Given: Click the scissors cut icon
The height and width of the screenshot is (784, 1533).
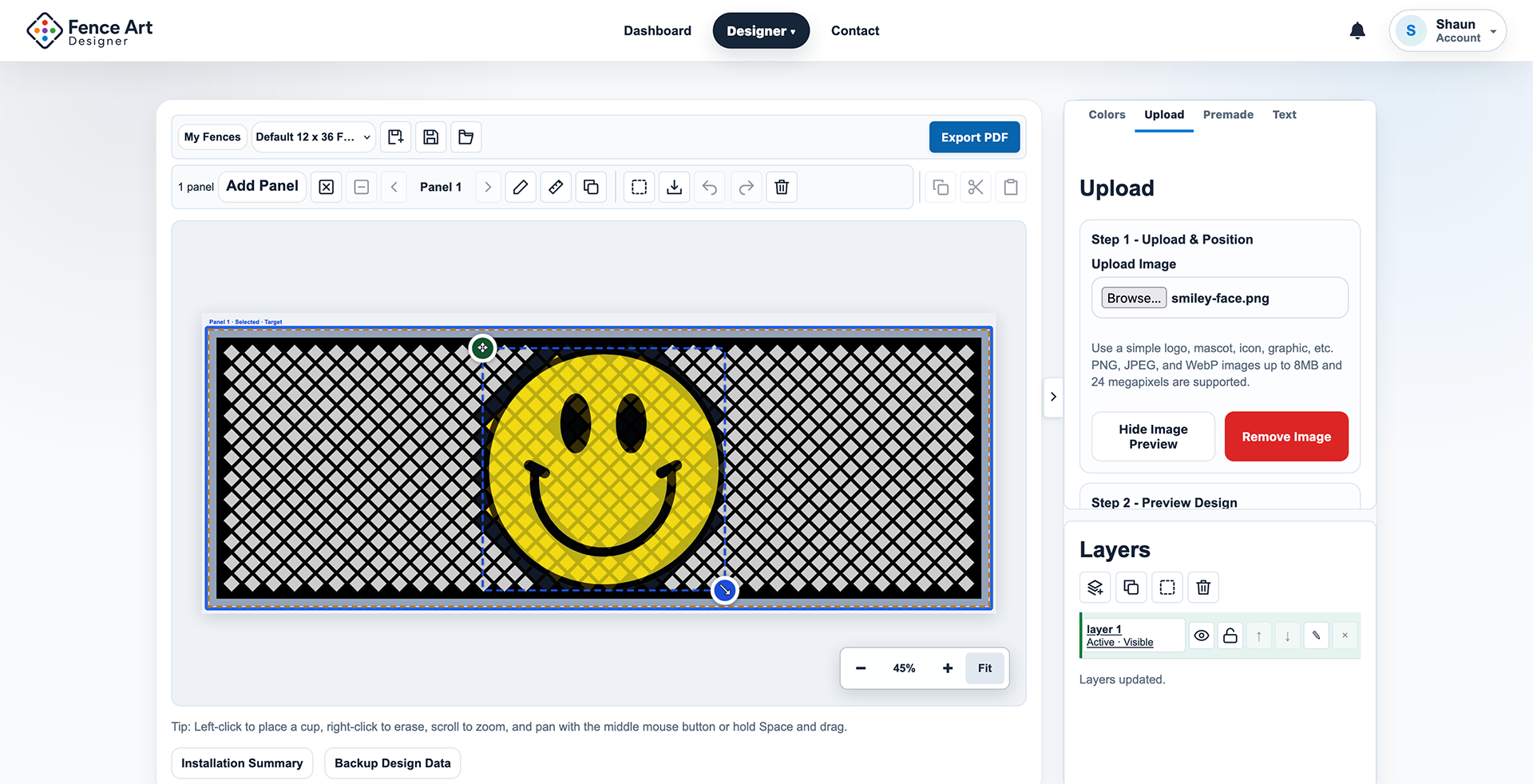Looking at the screenshot, I should [976, 187].
